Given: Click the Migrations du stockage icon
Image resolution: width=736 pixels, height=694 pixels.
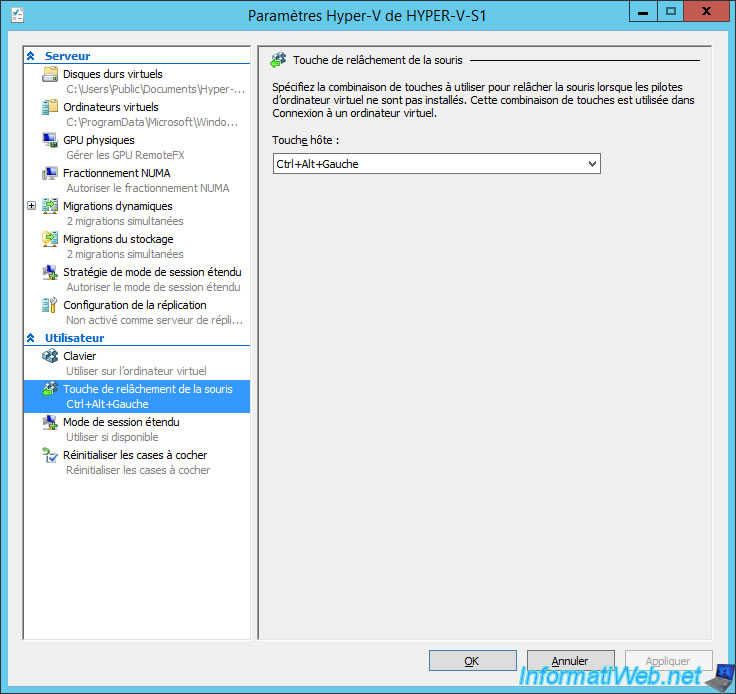Looking at the screenshot, I should pos(50,240).
